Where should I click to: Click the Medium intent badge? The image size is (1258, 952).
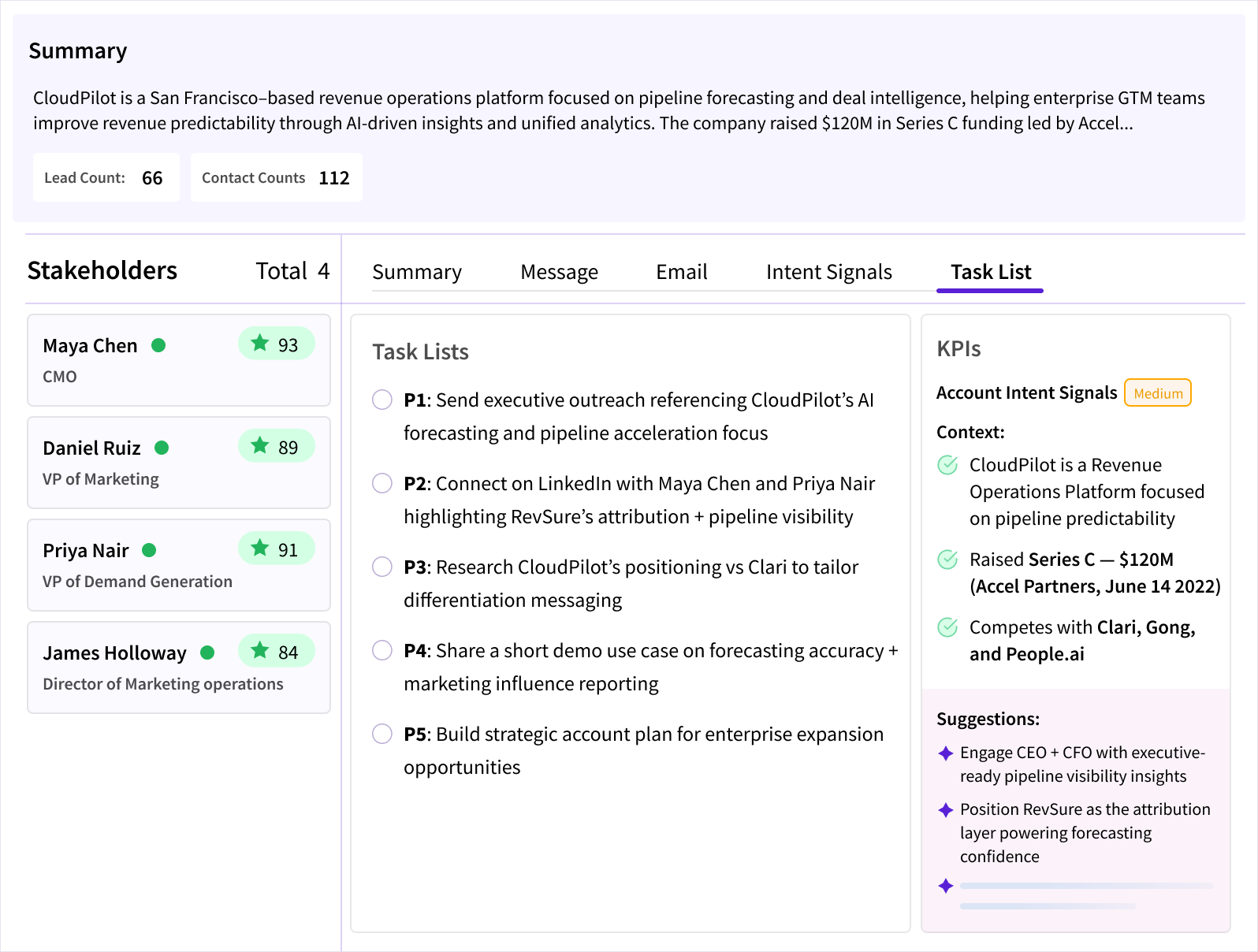coord(1158,392)
